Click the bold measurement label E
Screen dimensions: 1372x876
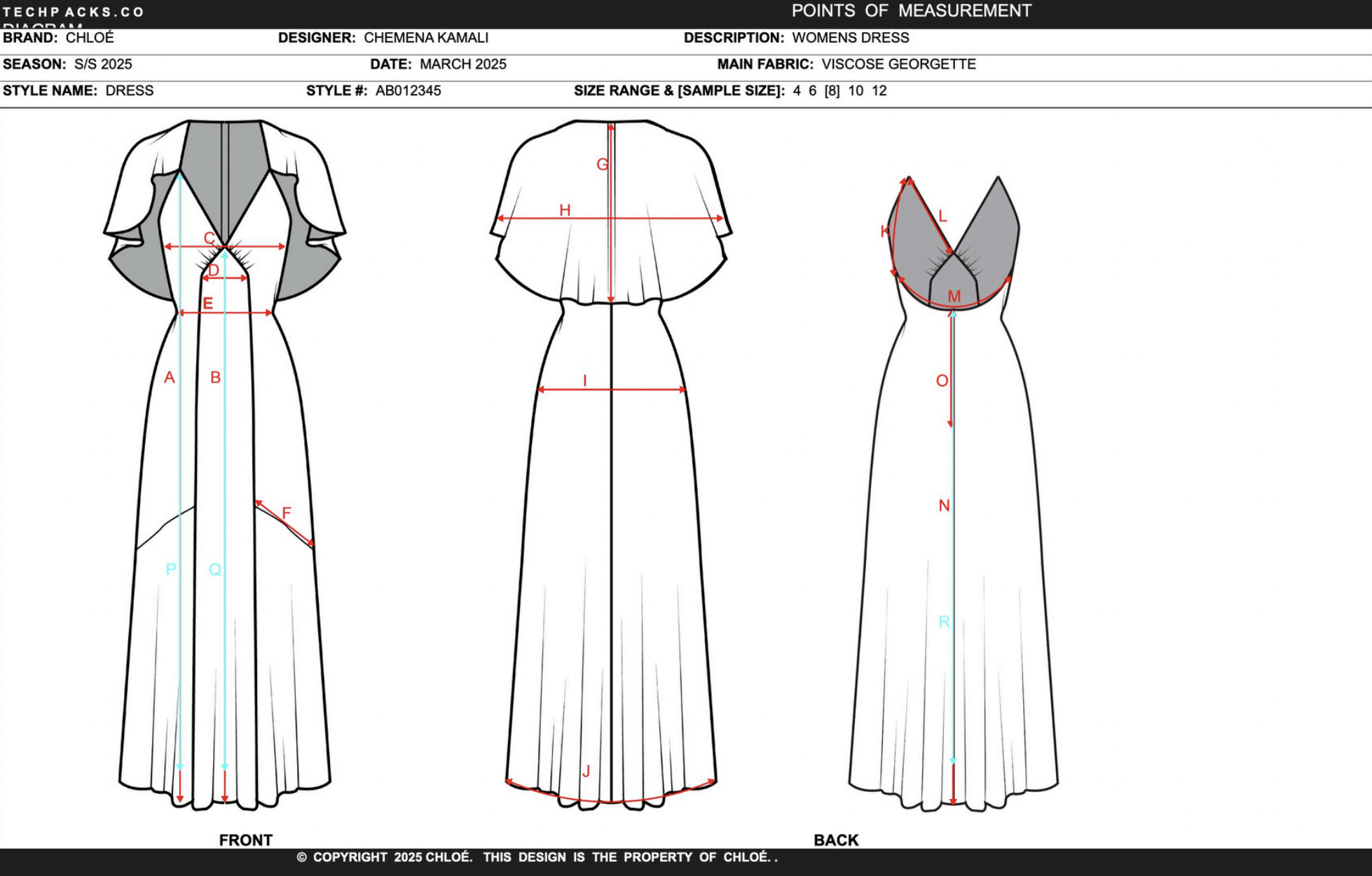click(207, 303)
